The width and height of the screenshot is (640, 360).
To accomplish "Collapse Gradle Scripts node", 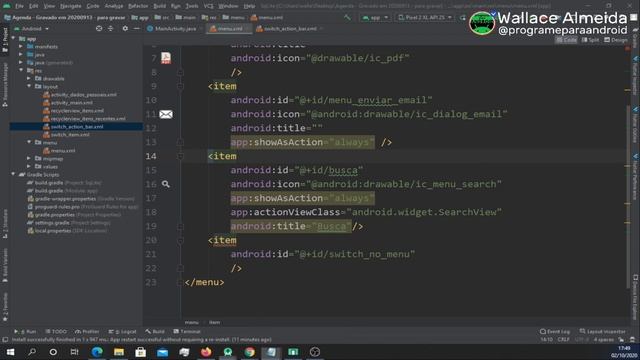I will click(x=13, y=174).
